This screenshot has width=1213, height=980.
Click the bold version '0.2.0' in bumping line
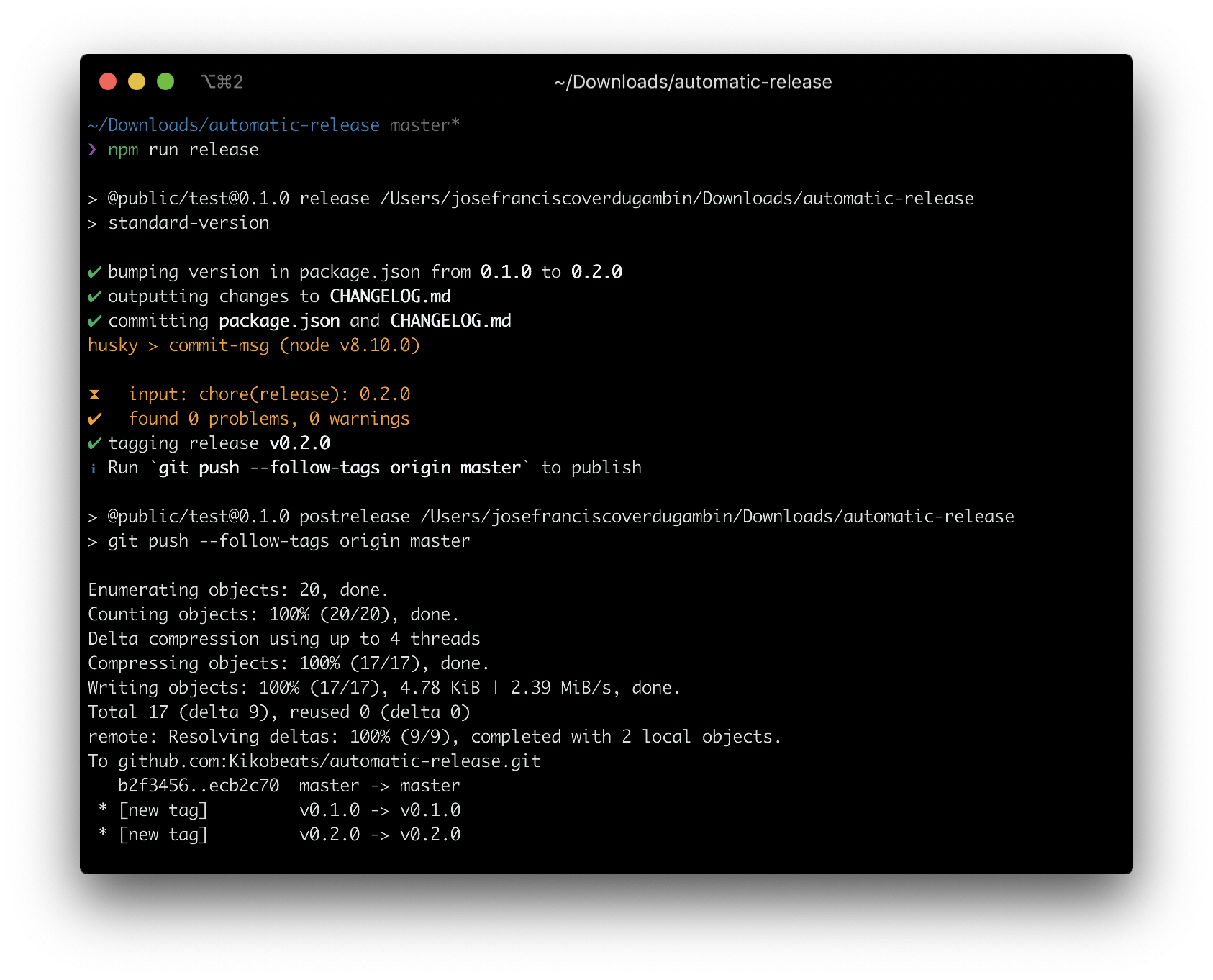pos(596,272)
